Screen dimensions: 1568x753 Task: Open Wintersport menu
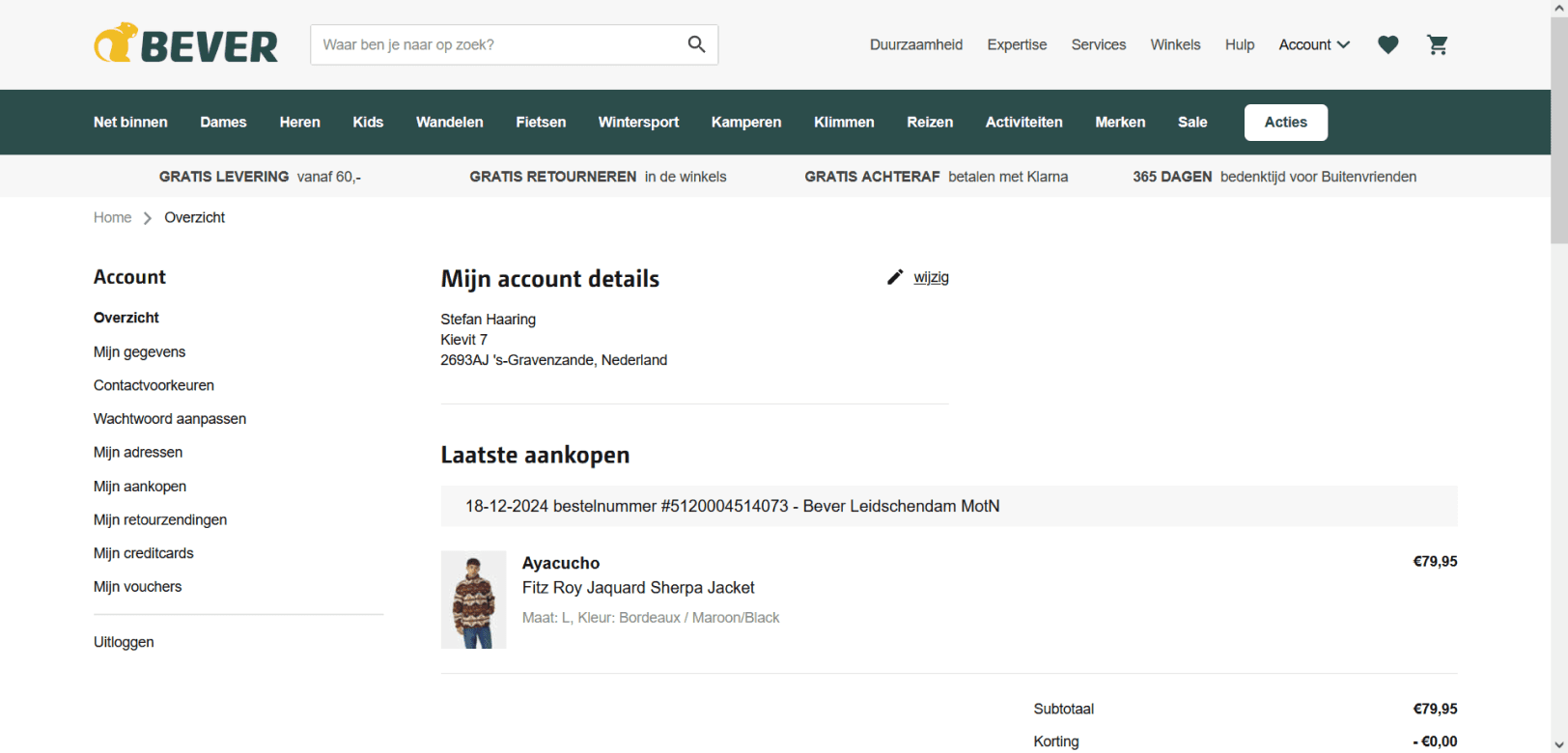[638, 122]
